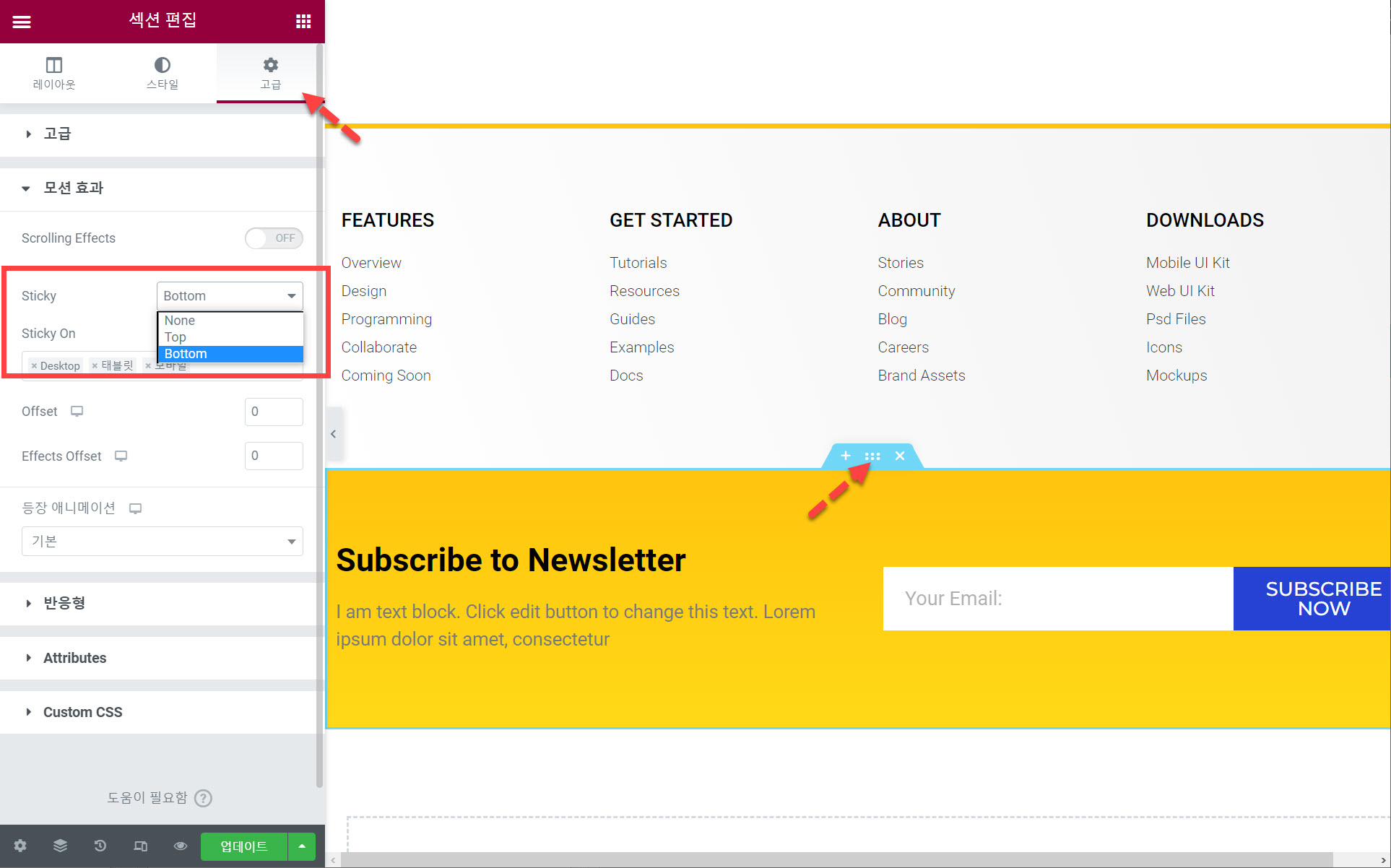Open the hamburger menu in panel header
The width and height of the screenshot is (1391, 868).
22,22
